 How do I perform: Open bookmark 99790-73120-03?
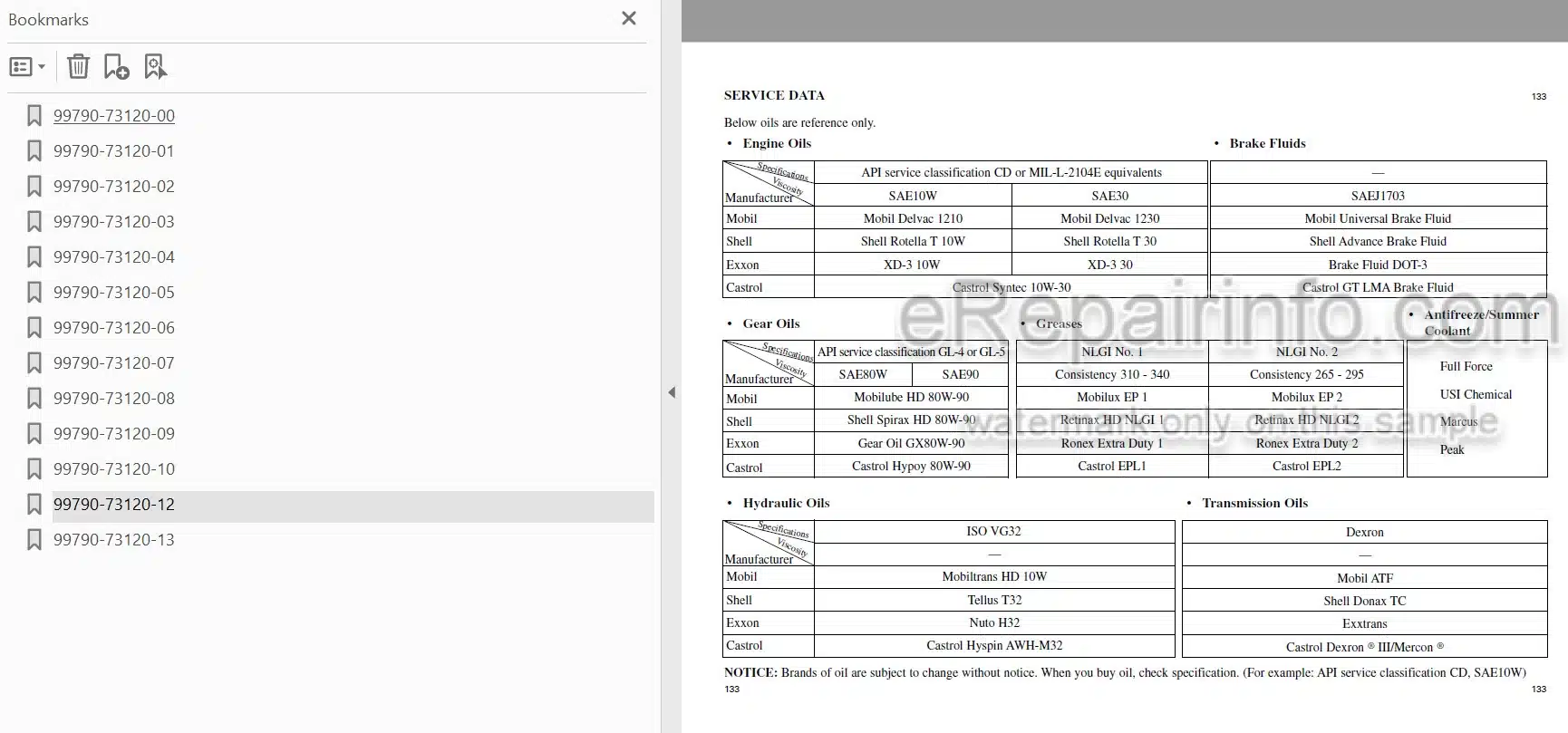click(x=114, y=222)
